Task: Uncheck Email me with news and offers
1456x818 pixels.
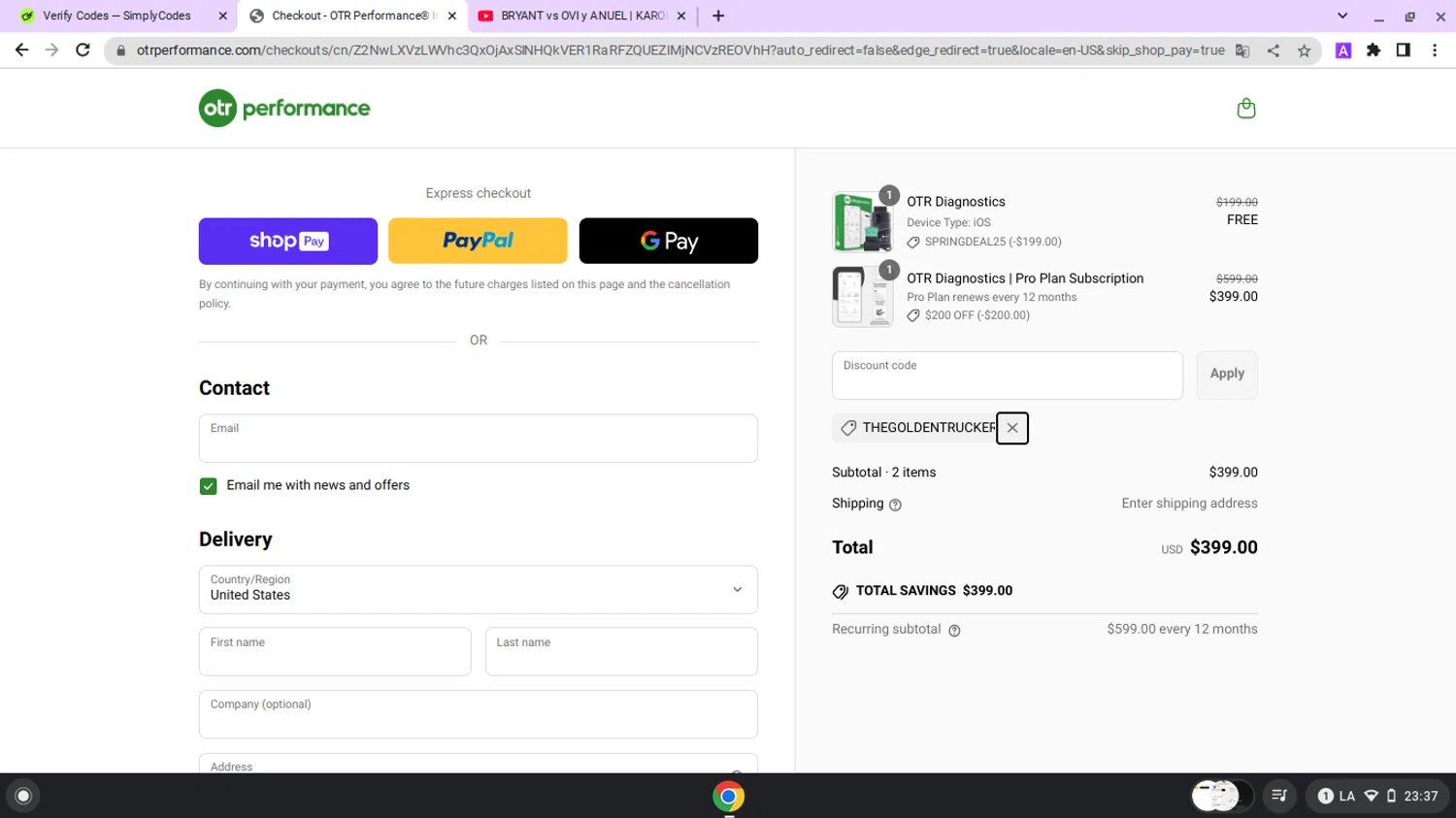Action: click(208, 486)
